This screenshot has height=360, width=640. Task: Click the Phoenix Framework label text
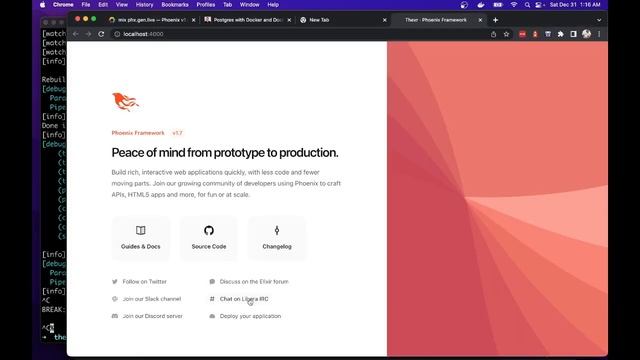[x=138, y=133]
